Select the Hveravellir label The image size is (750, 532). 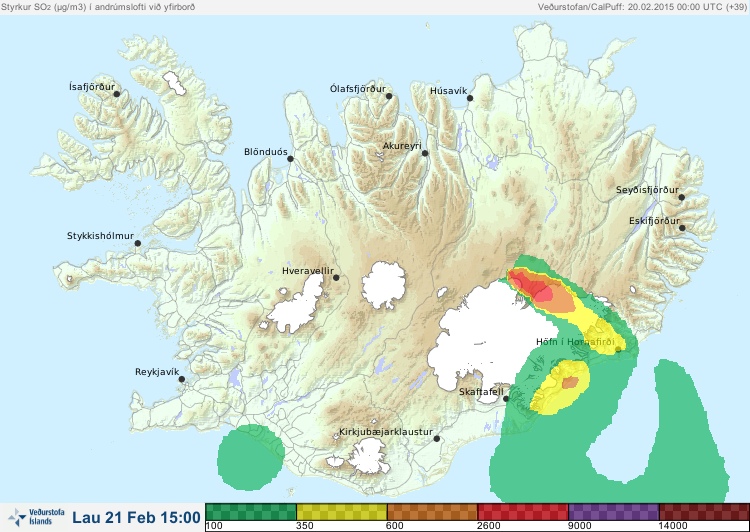308,271
